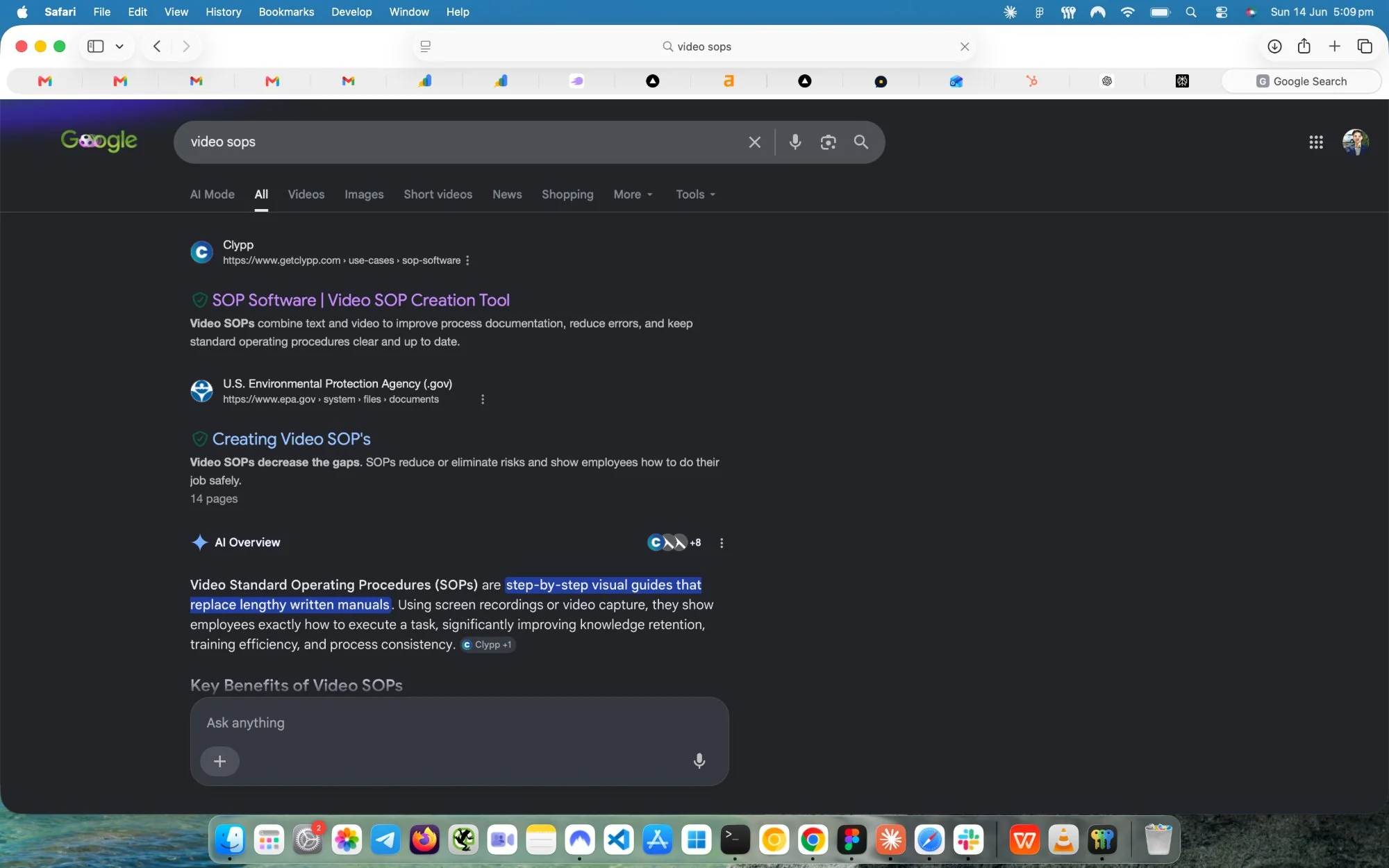1389x868 pixels.
Task: Click the magnifier search button
Action: click(861, 142)
